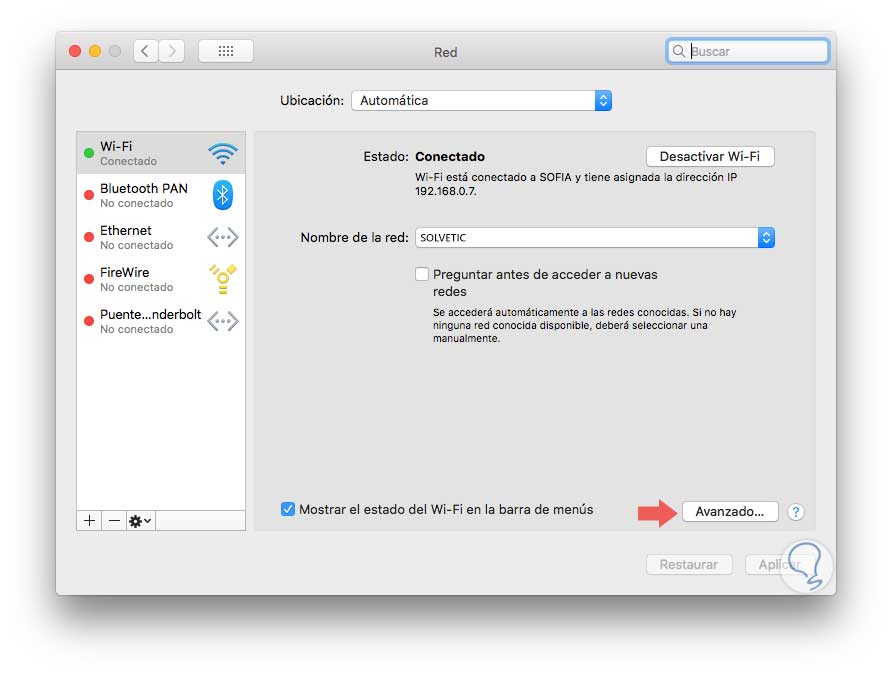
Task: Close the Red window with red button
Action: (75, 51)
